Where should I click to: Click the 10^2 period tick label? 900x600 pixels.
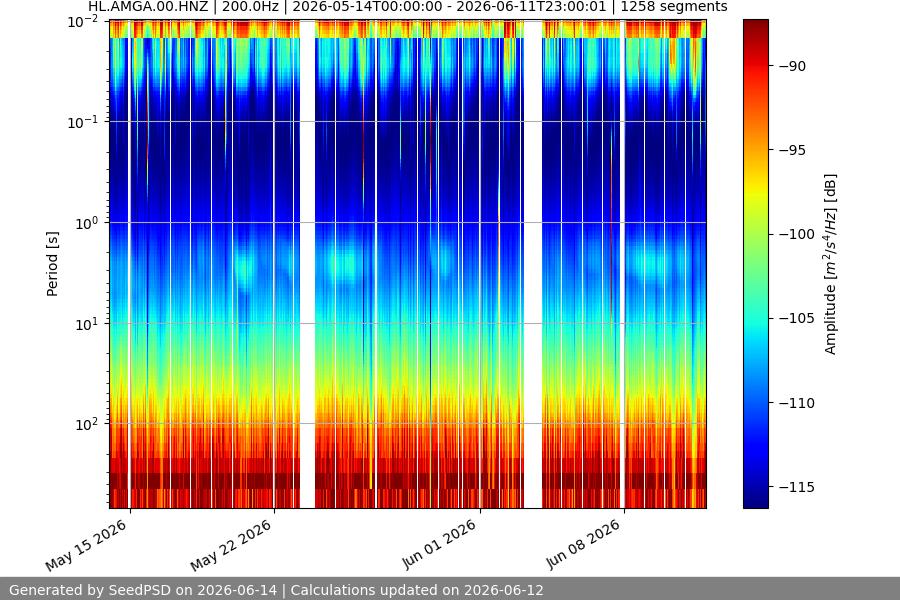[87, 424]
